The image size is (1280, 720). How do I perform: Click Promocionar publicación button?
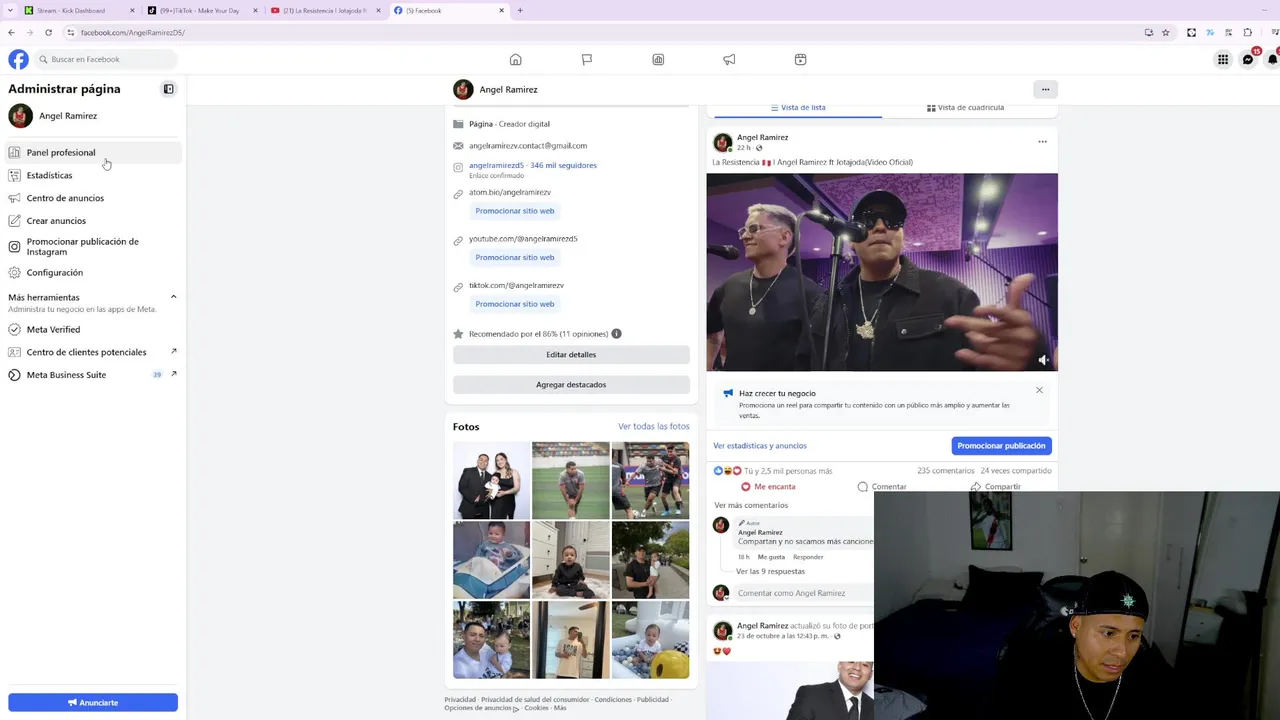click(x=1001, y=446)
